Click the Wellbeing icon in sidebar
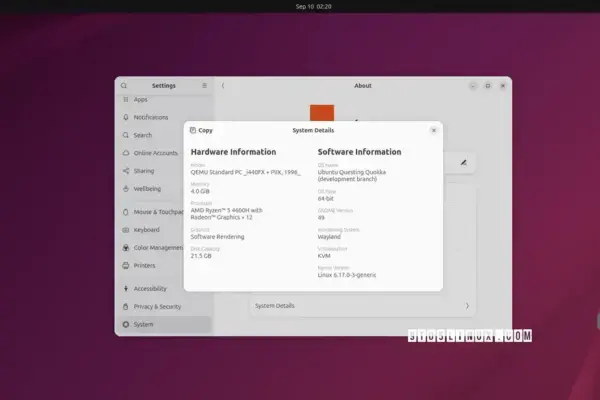Viewport: 600px width, 400px height. coord(126,188)
